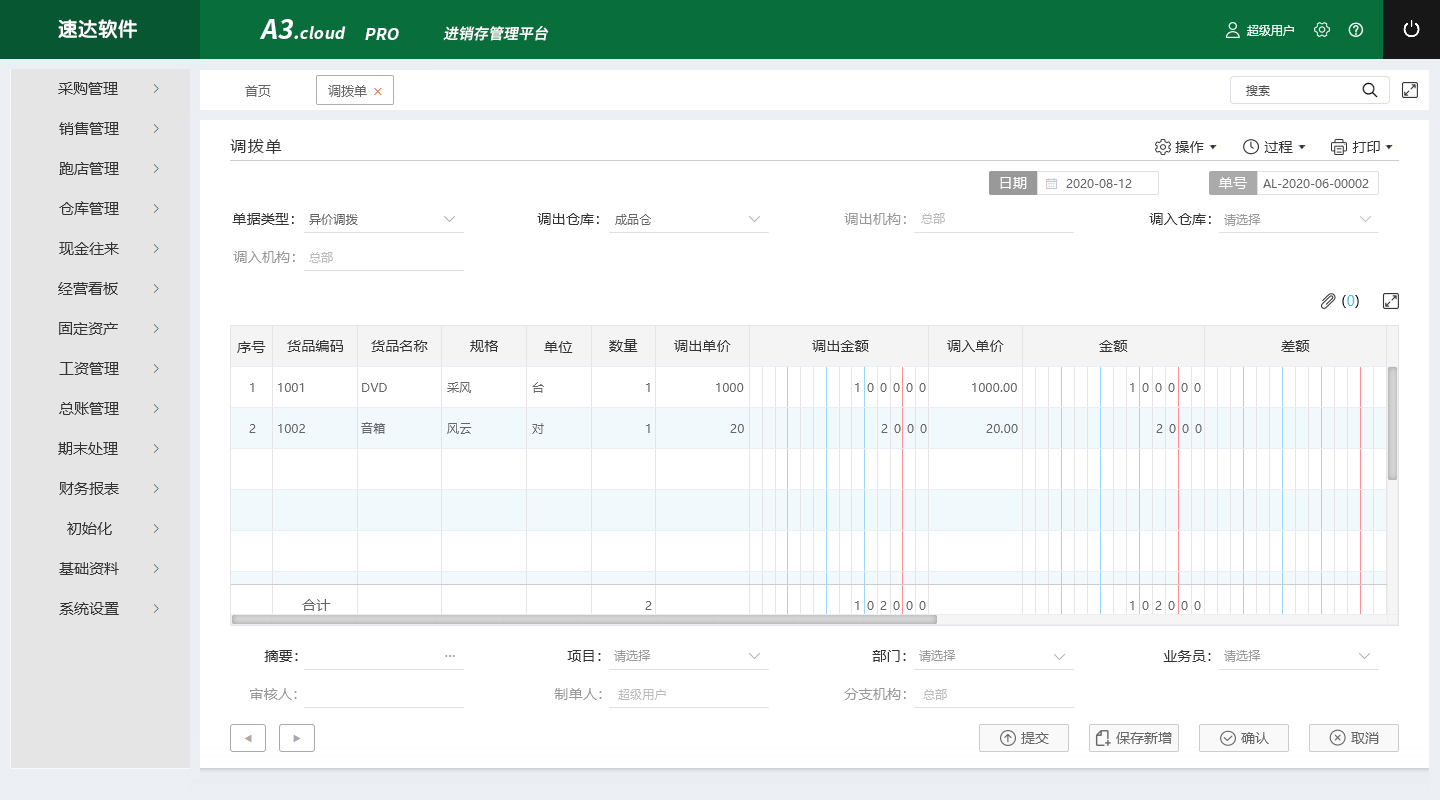Click the 音箱 product name cell
Image resolution: width=1440 pixels, height=800 pixels.
[399, 428]
